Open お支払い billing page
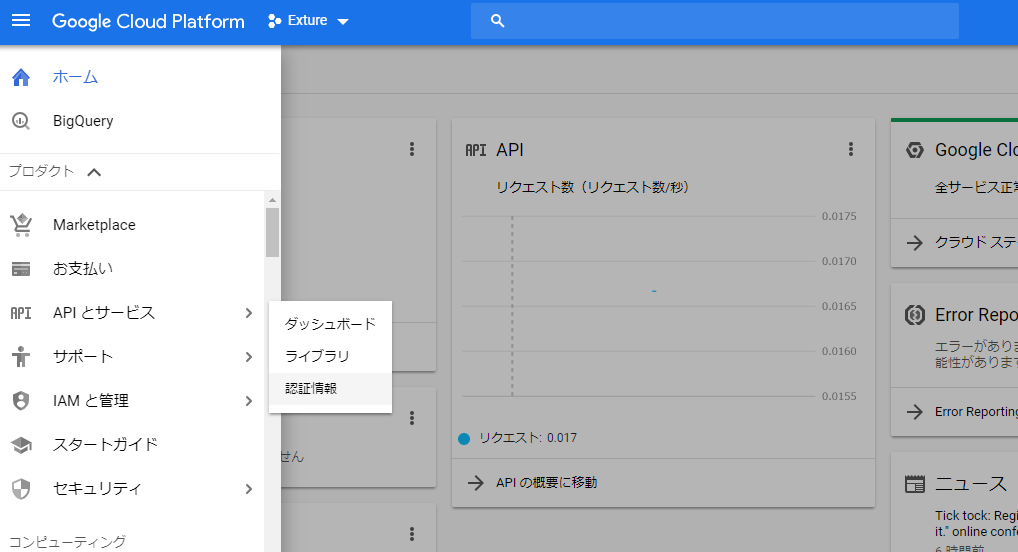 (82, 269)
